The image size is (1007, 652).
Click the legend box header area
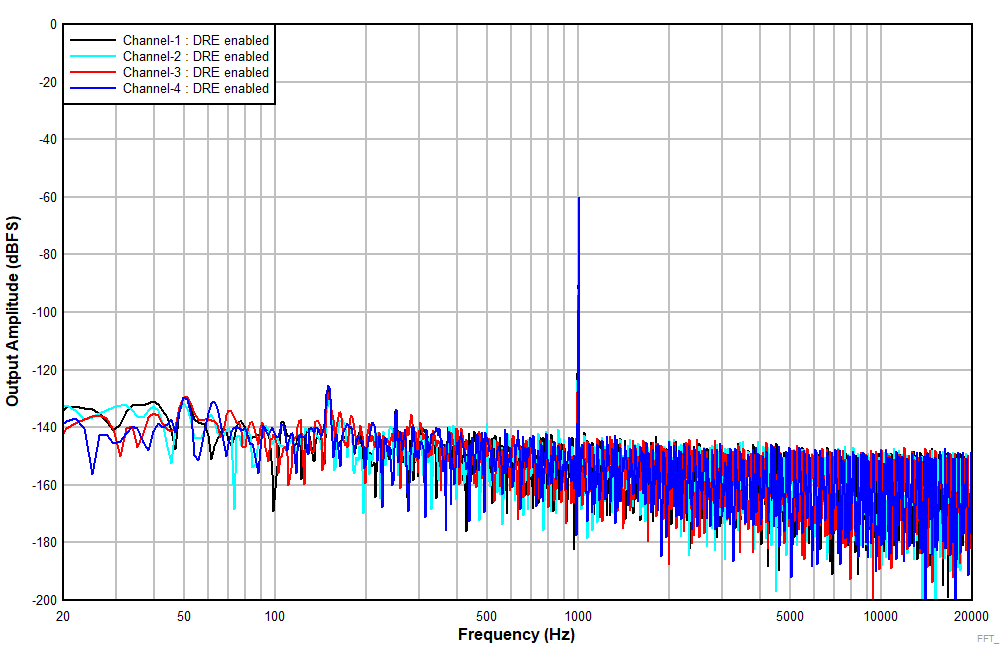click(170, 28)
